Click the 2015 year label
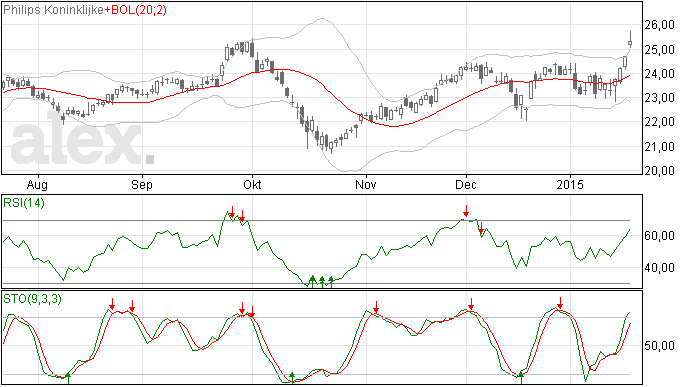The width and height of the screenshot is (690, 387). point(570,184)
